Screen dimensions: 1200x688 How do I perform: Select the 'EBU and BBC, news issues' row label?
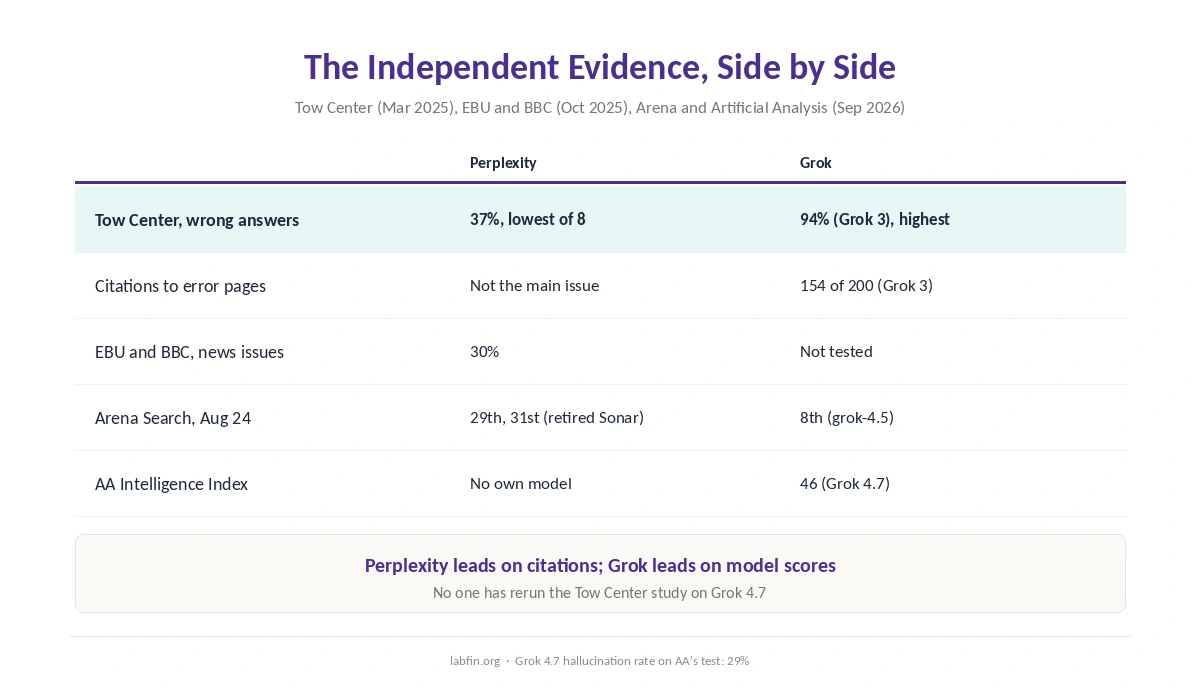click(189, 351)
